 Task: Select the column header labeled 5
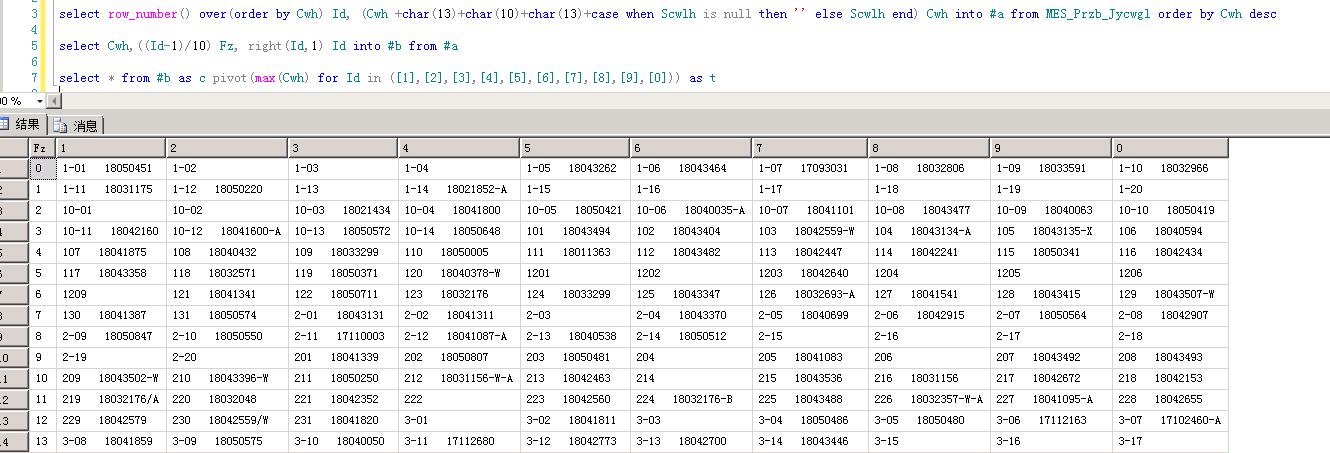[x=575, y=148]
